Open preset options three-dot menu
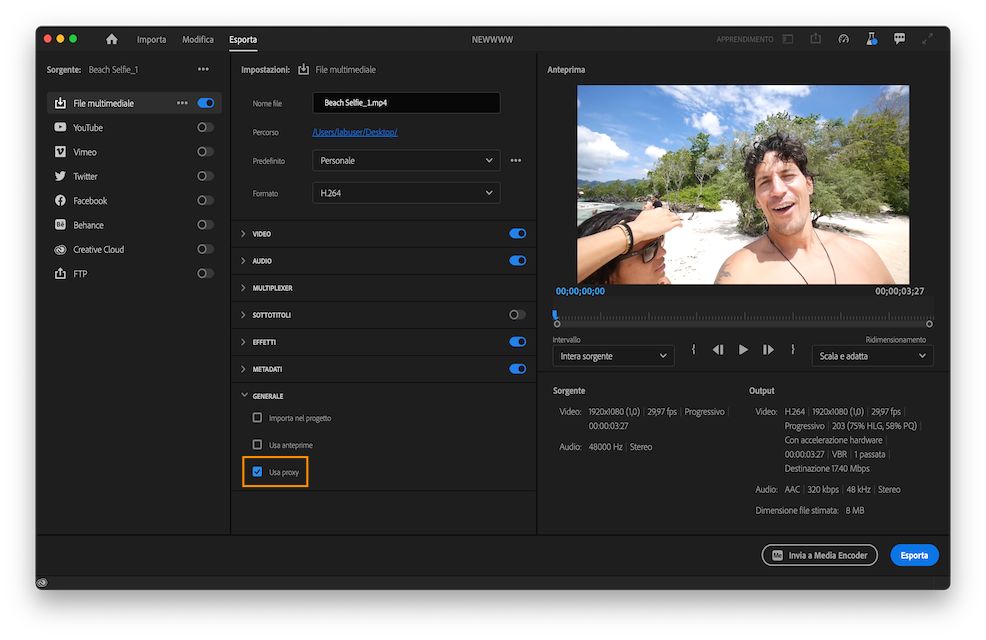The height and width of the screenshot is (640, 986). (516, 161)
